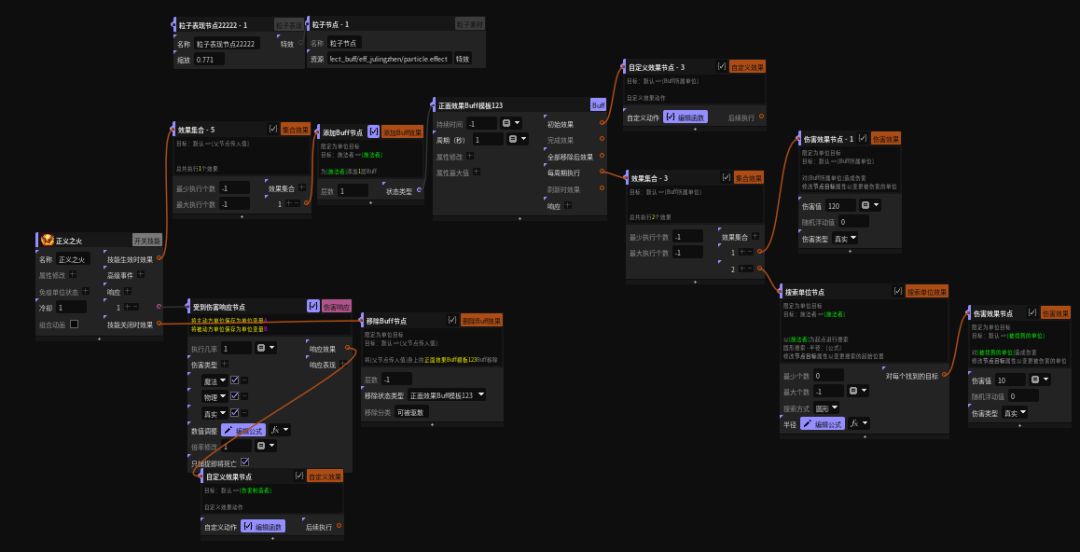Open the value type dropdown beside 伤害值 120
The width and height of the screenshot is (1080, 552).
point(871,205)
